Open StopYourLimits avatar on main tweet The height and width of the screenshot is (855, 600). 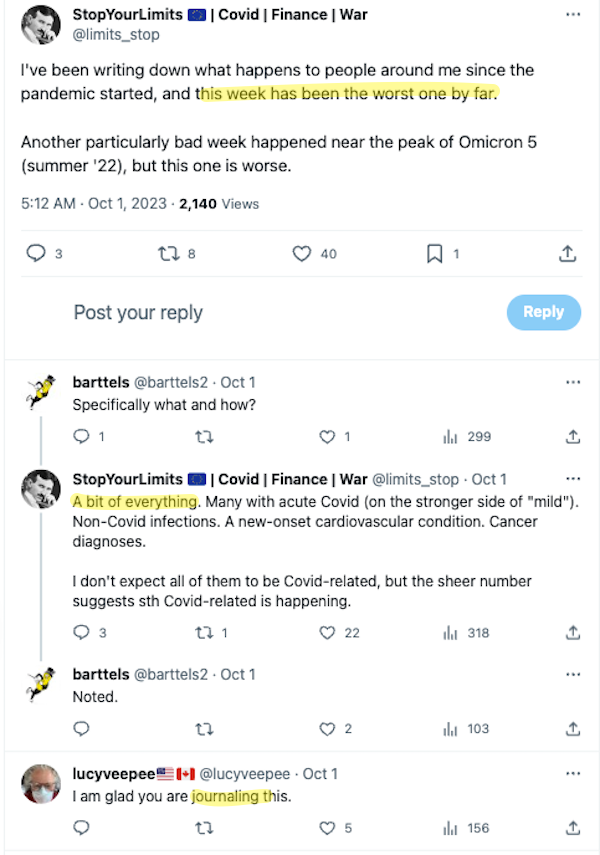click(x=39, y=25)
